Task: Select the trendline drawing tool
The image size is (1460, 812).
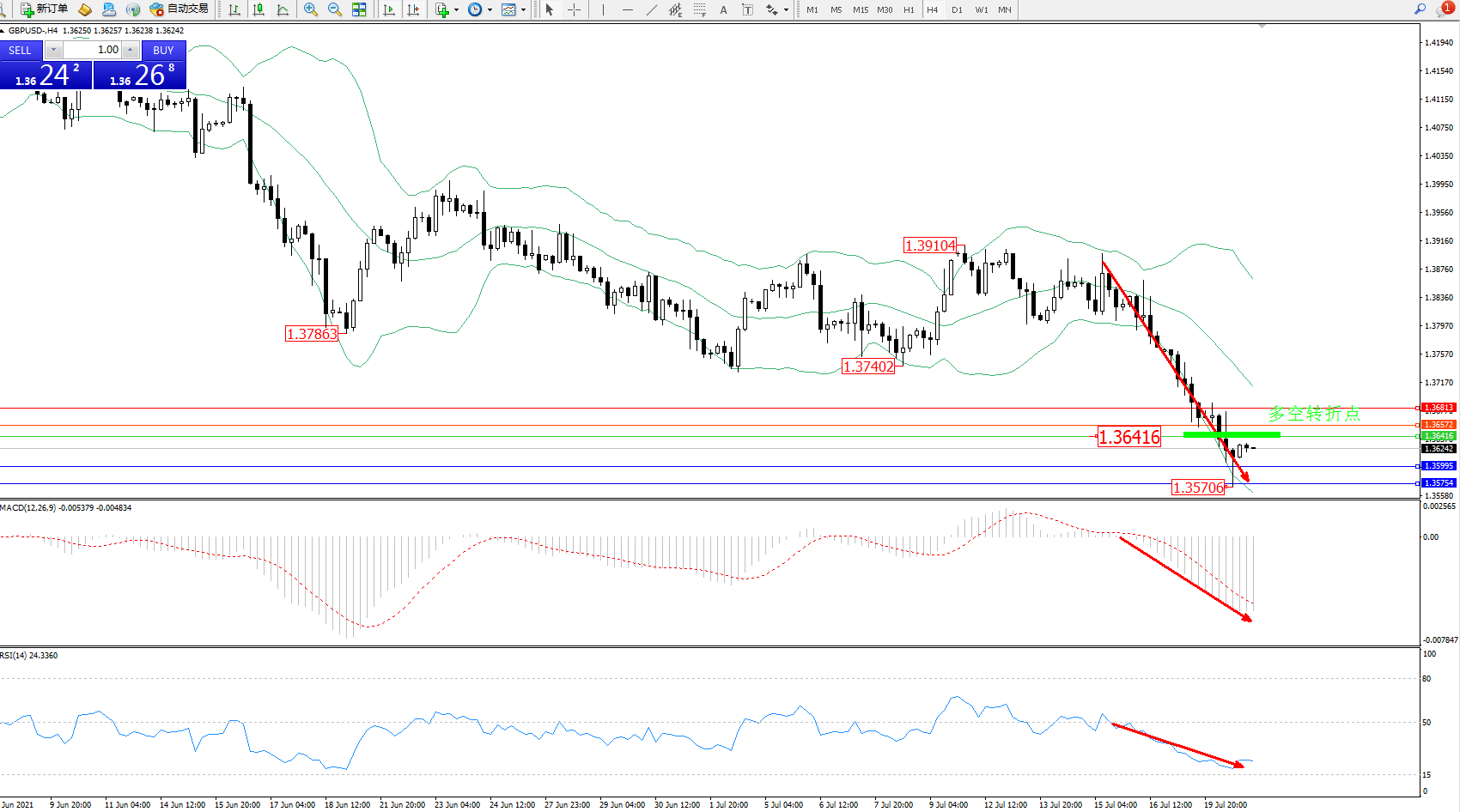Action: pyautogui.click(x=651, y=9)
